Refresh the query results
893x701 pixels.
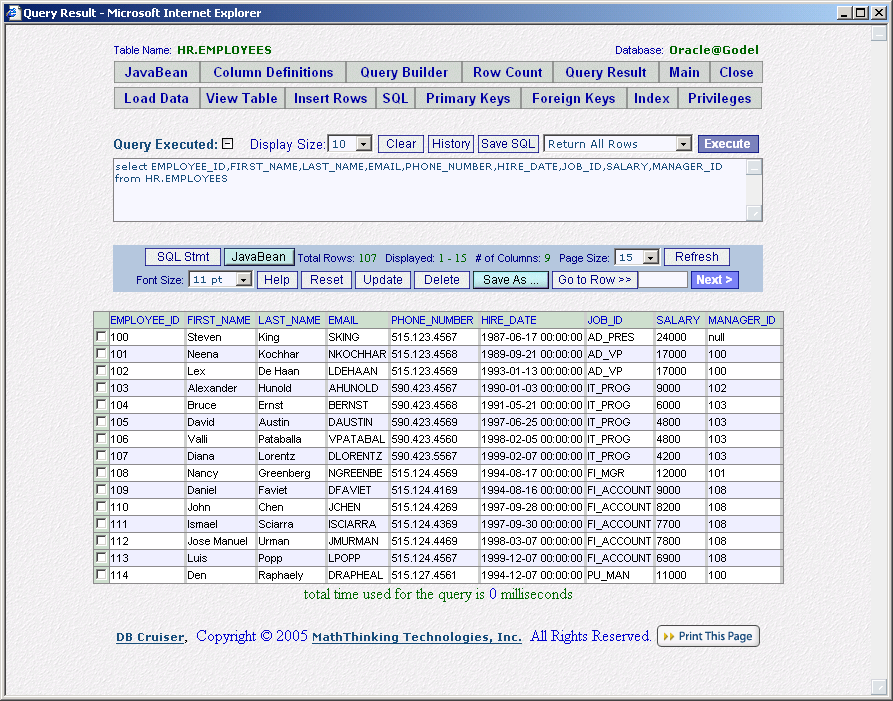click(697, 257)
